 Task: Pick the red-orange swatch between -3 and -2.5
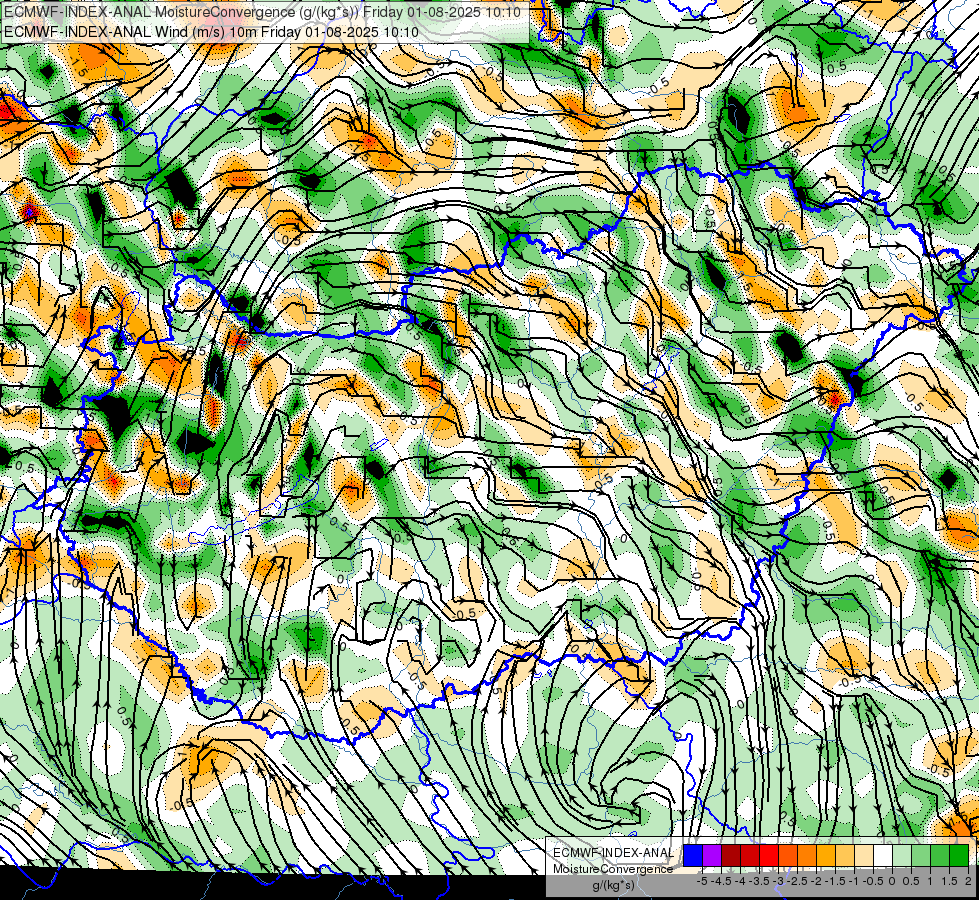point(788,855)
